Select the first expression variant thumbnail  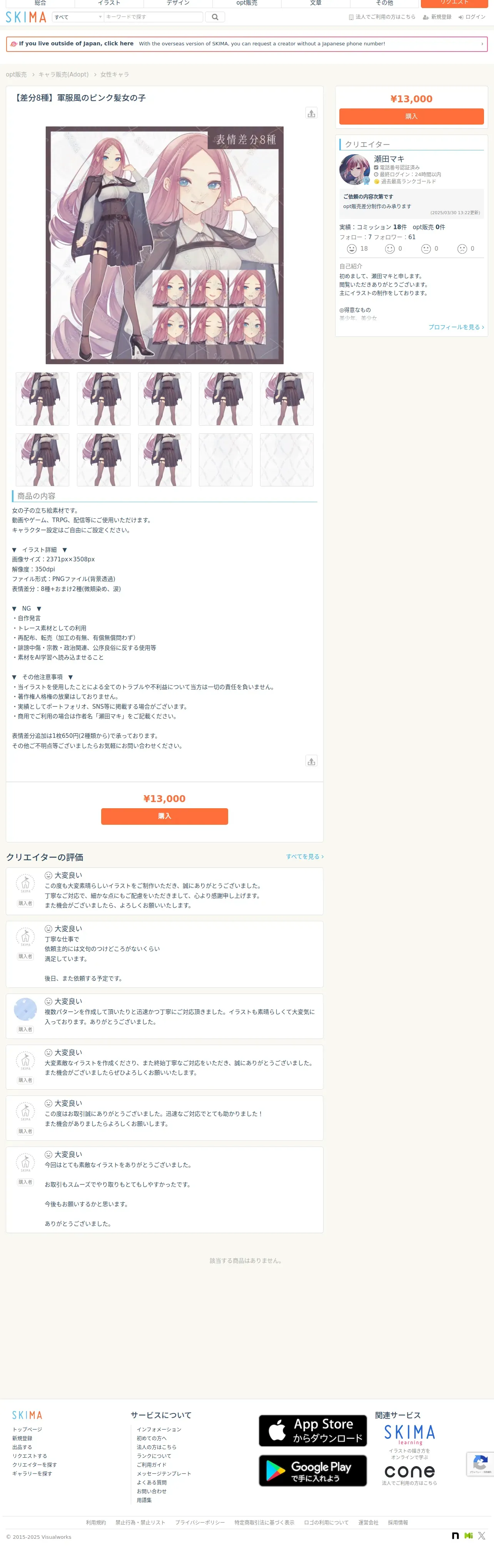coord(42,399)
